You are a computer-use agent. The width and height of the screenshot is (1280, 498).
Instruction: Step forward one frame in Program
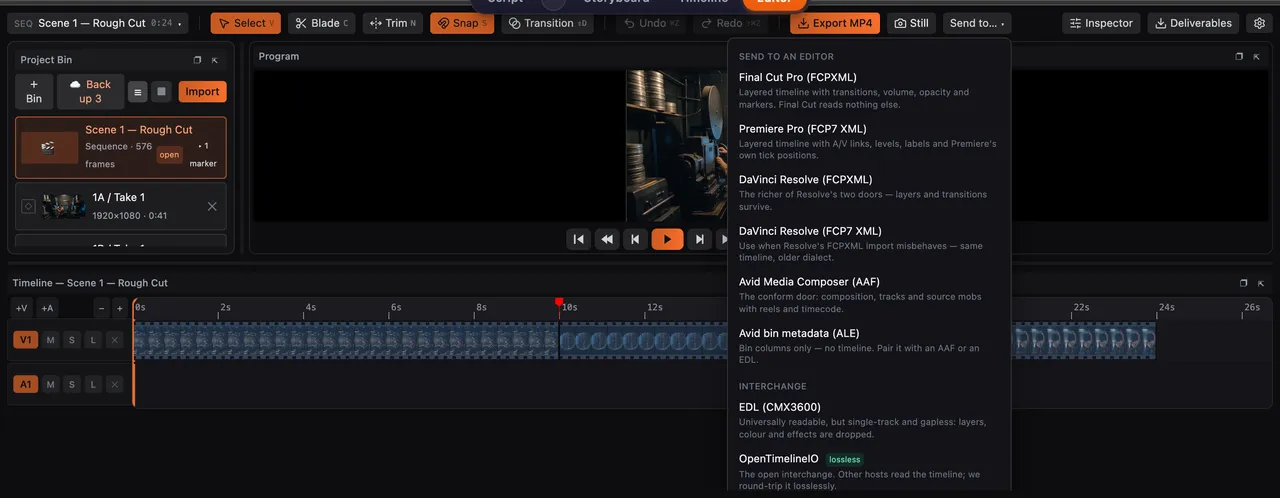coord(700,239)
